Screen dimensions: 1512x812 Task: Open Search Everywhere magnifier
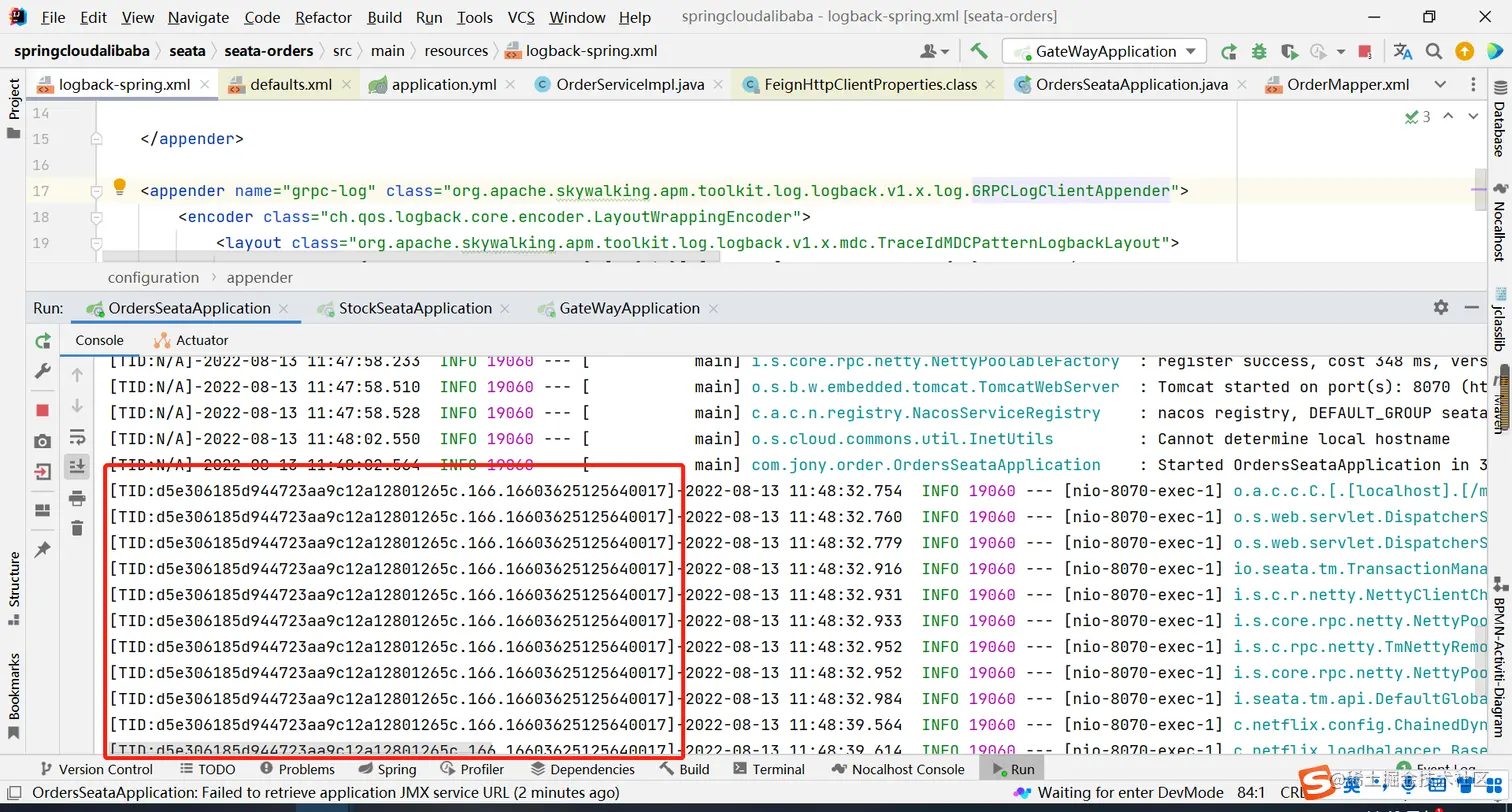tap(1434, 51)
